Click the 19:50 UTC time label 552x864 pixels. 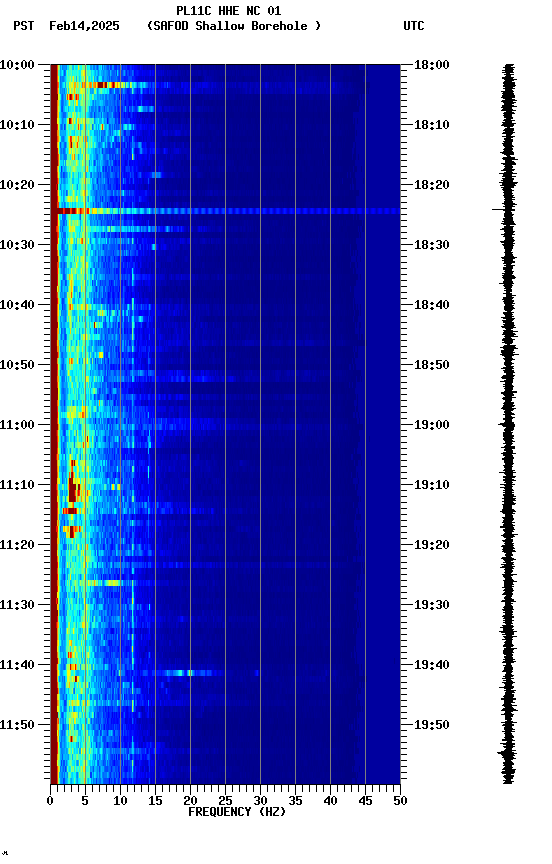pyautogui.click(x=432, y=725)
